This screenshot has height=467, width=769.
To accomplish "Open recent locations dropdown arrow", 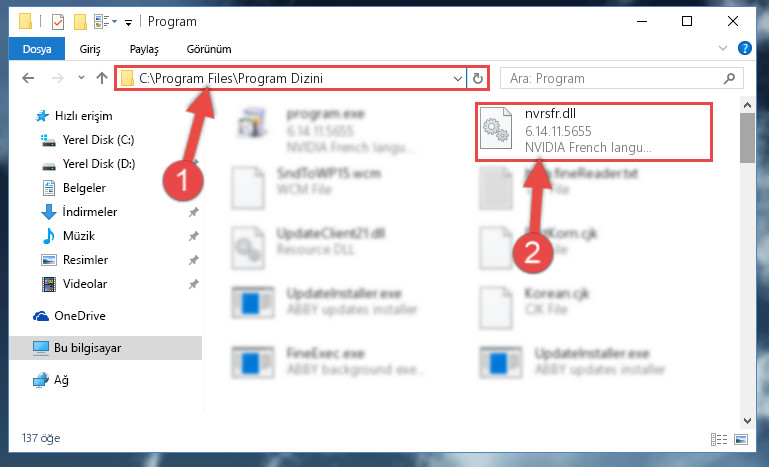I will click(81, 78).
